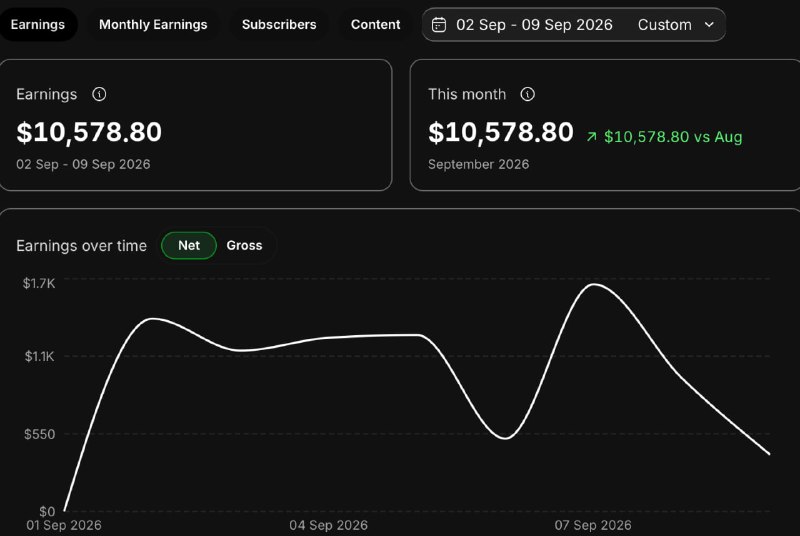
Task: Click the 04 Sep 2026 axis date
Action: (329, 525)
